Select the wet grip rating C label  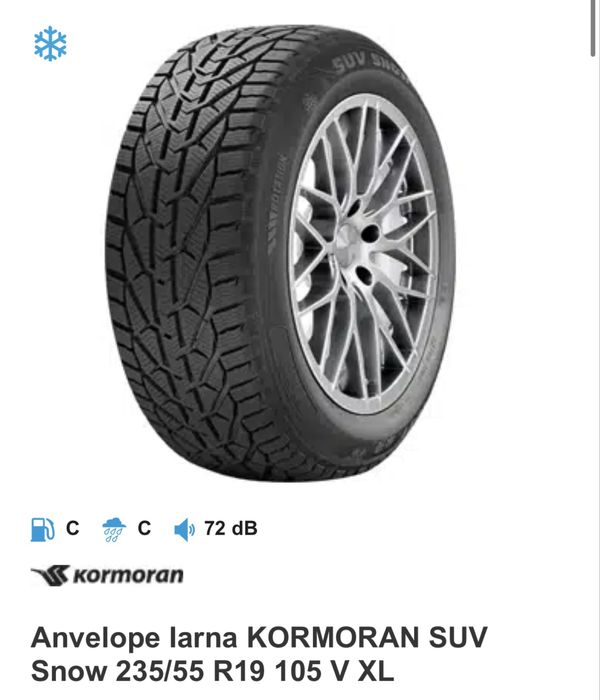pos(144,529)
